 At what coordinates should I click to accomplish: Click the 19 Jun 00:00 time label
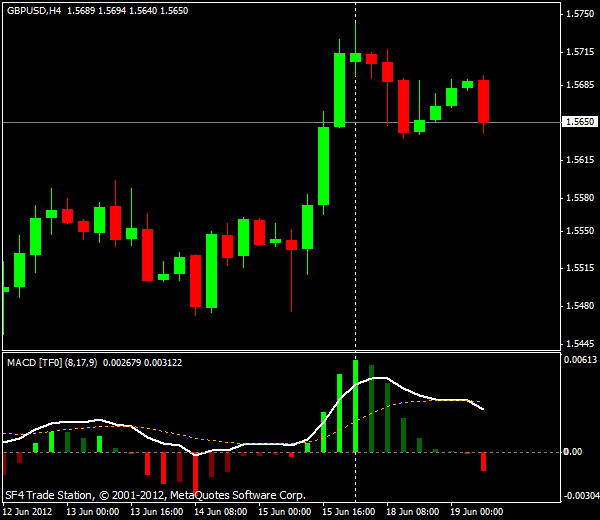476,512
